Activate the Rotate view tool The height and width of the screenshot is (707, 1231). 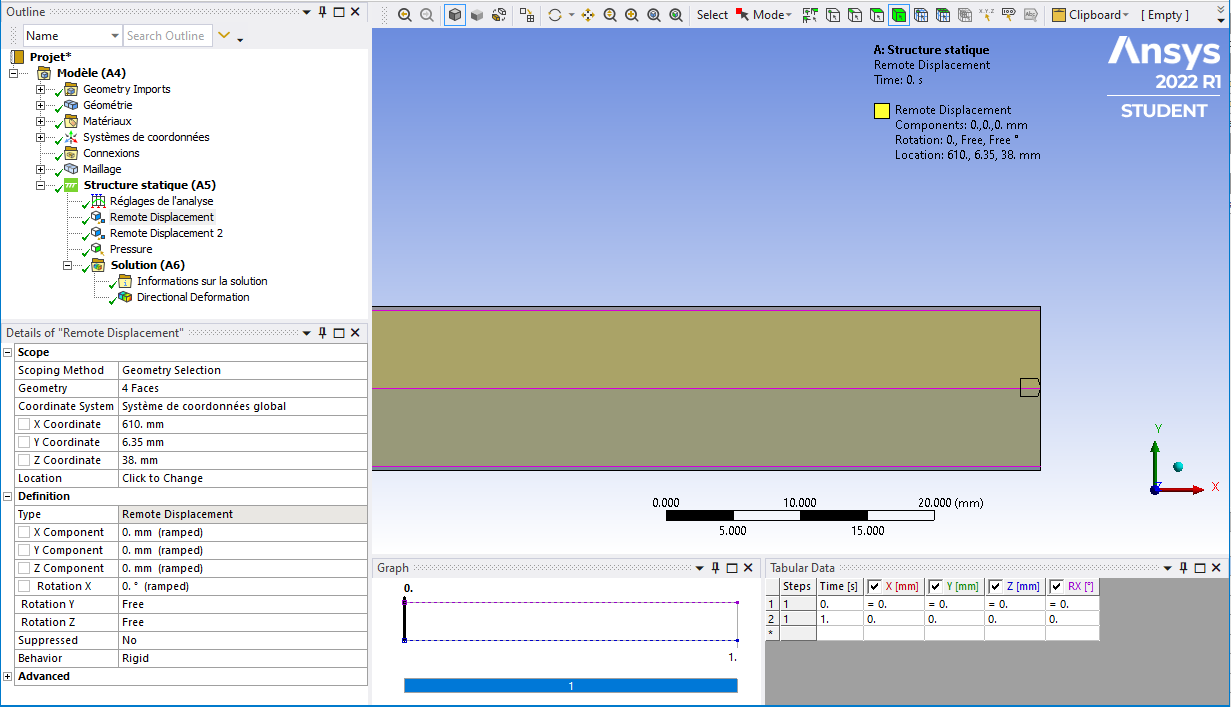[555, 15]
